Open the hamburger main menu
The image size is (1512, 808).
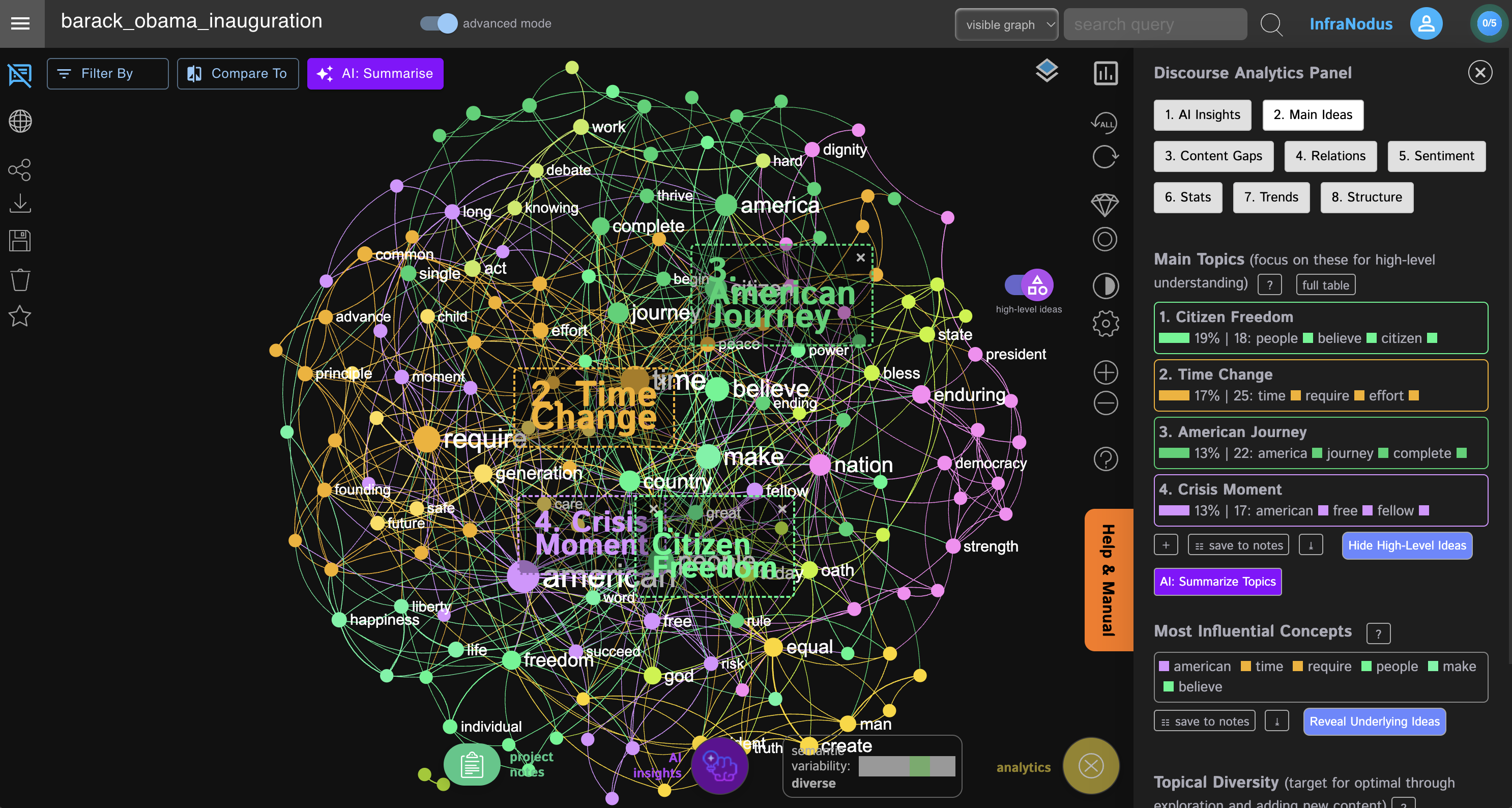[x=20, y=23]
